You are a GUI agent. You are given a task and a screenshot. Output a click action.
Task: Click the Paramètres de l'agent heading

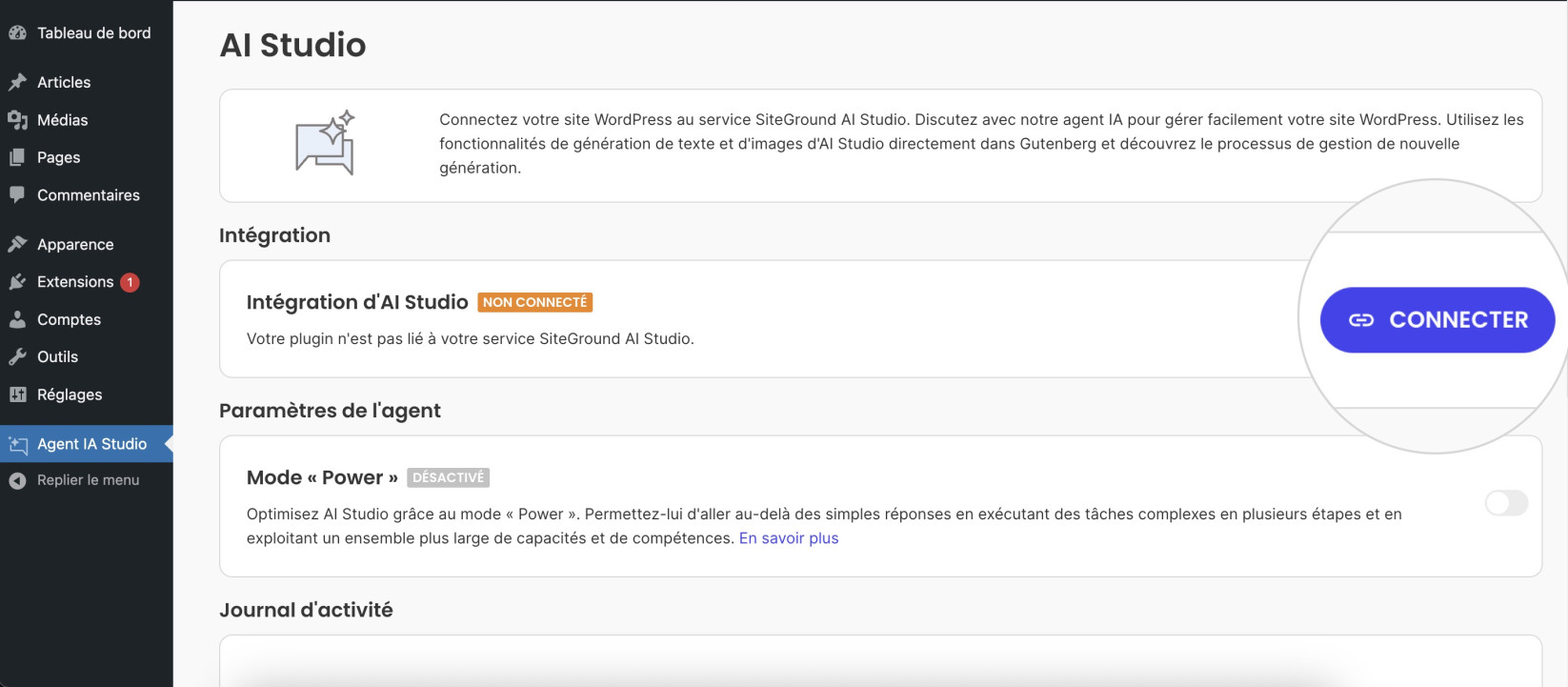tap(330, 411)
